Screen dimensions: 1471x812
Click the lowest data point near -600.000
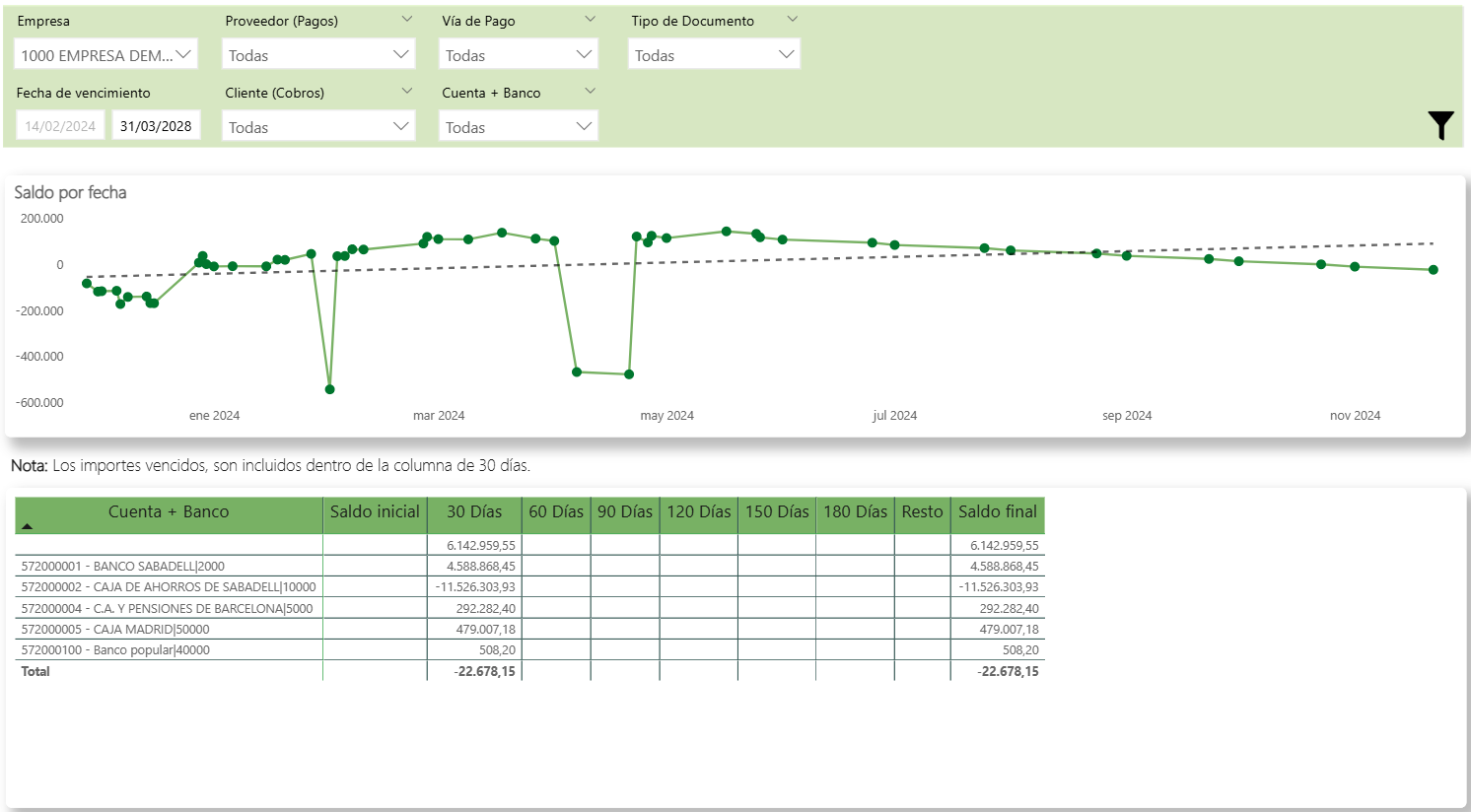tap(329, 389)
